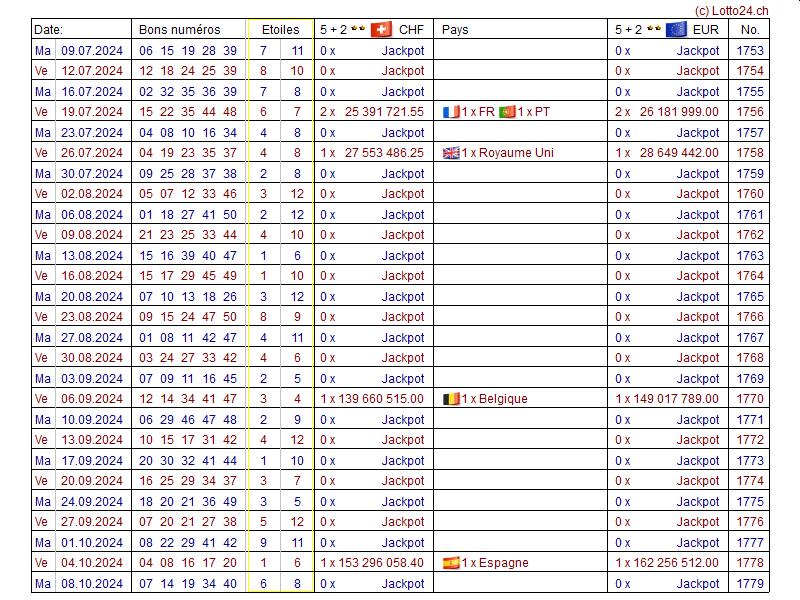Click the French flag in draw 1756 row

(451, 112)
